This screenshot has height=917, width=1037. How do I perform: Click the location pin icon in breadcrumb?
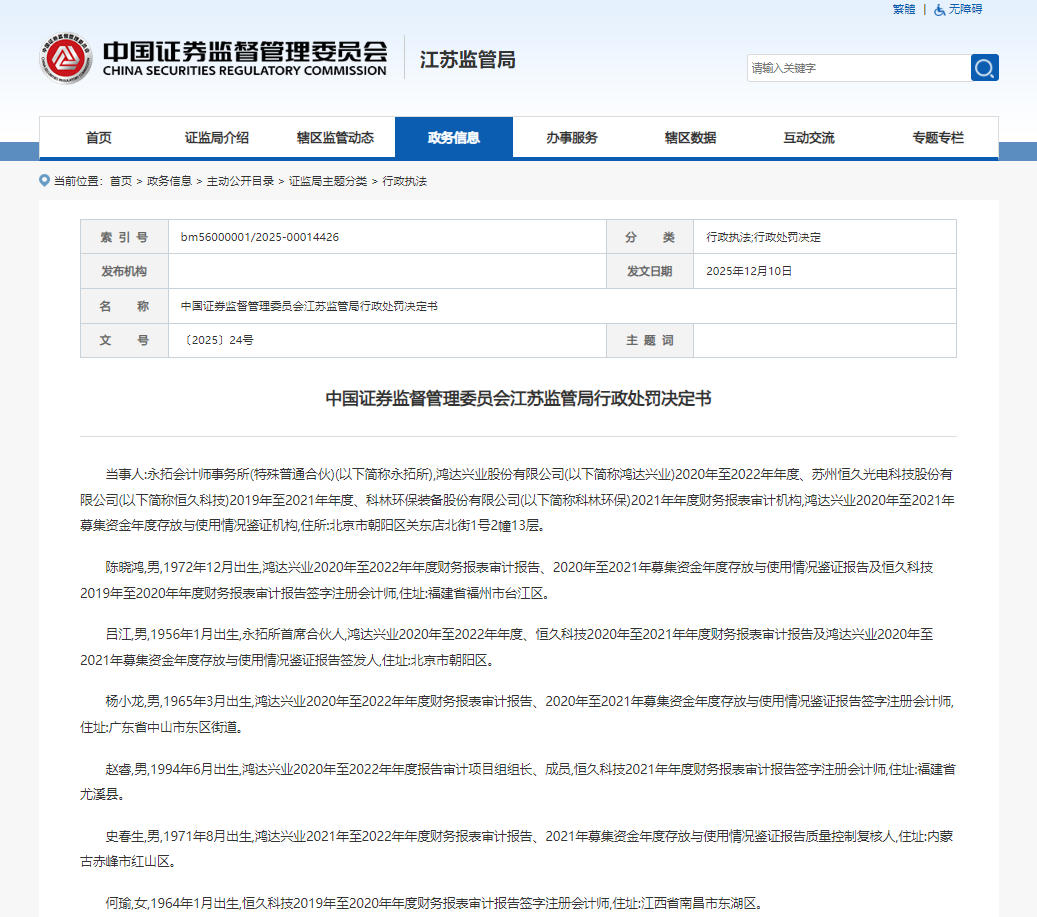tap(44, 181)
